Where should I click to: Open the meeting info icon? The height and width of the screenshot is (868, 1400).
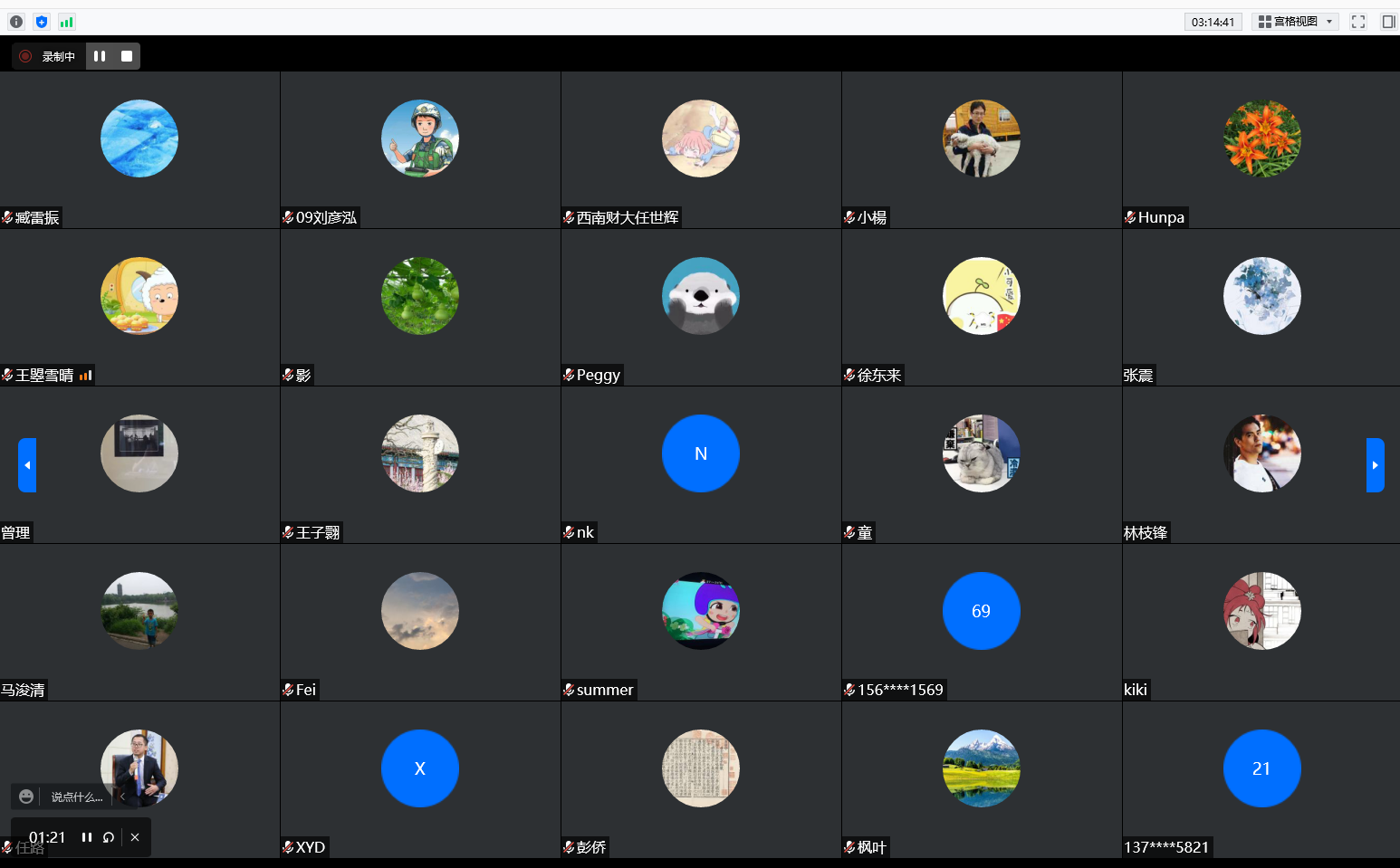(x=16, y=22)
